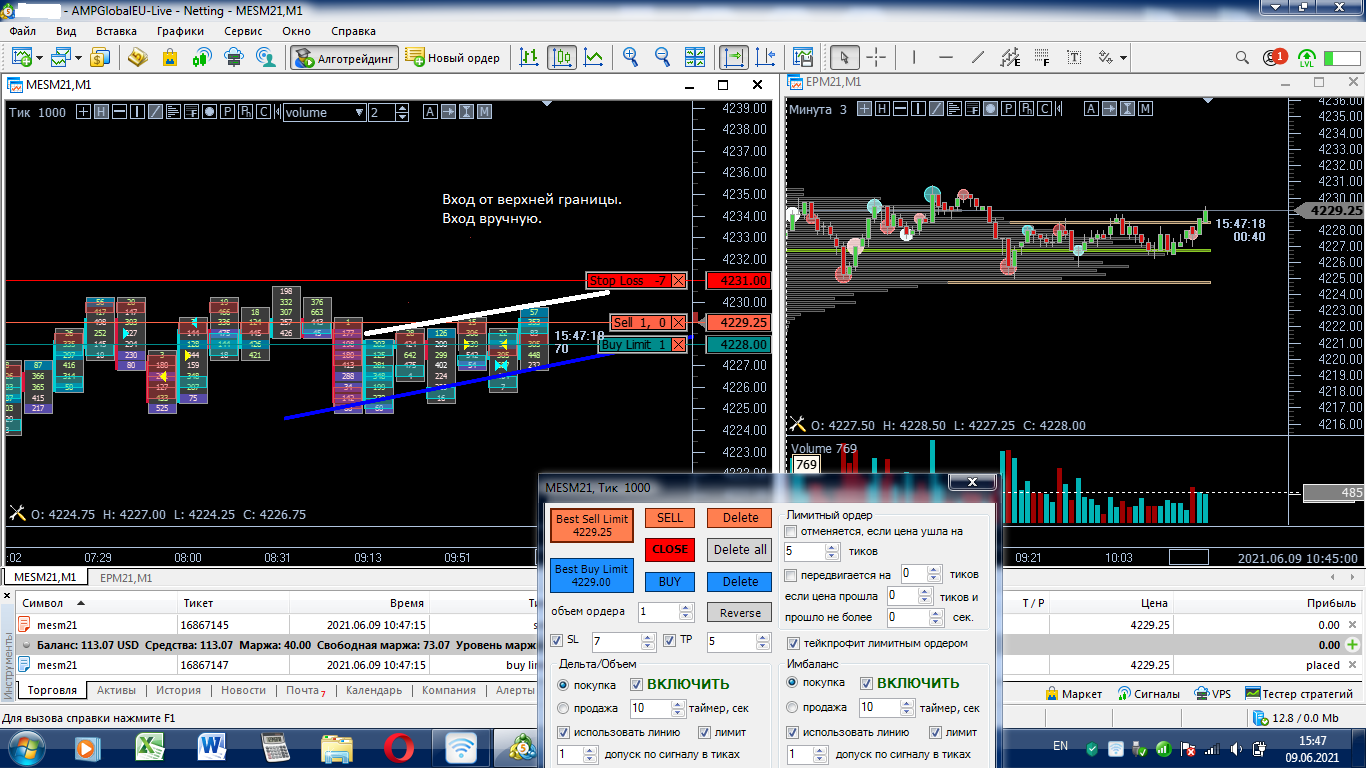The height and width of the screenshot is (768, 1366).
Task: Select 'продажа' radio in Дельта/Объем group
Action: point(563,708)
